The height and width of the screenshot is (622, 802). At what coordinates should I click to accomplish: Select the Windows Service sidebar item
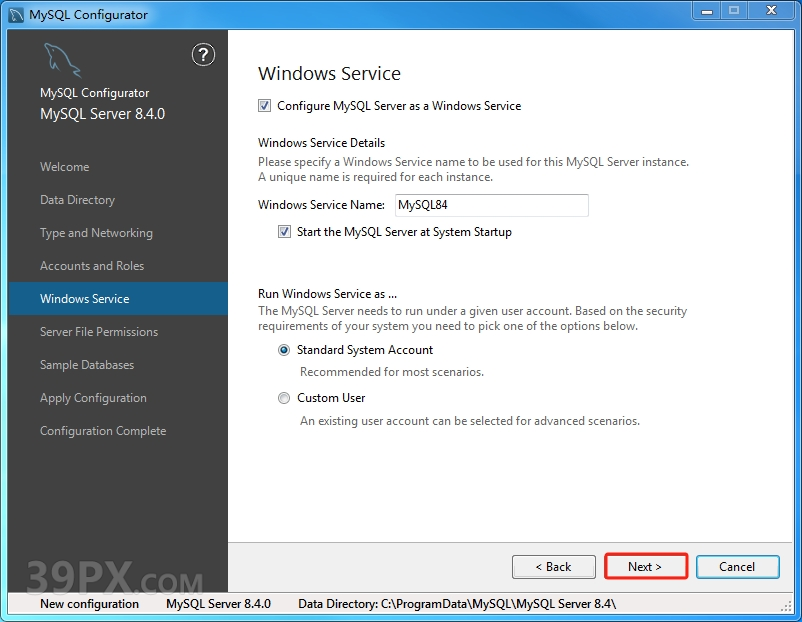(84, 299)
